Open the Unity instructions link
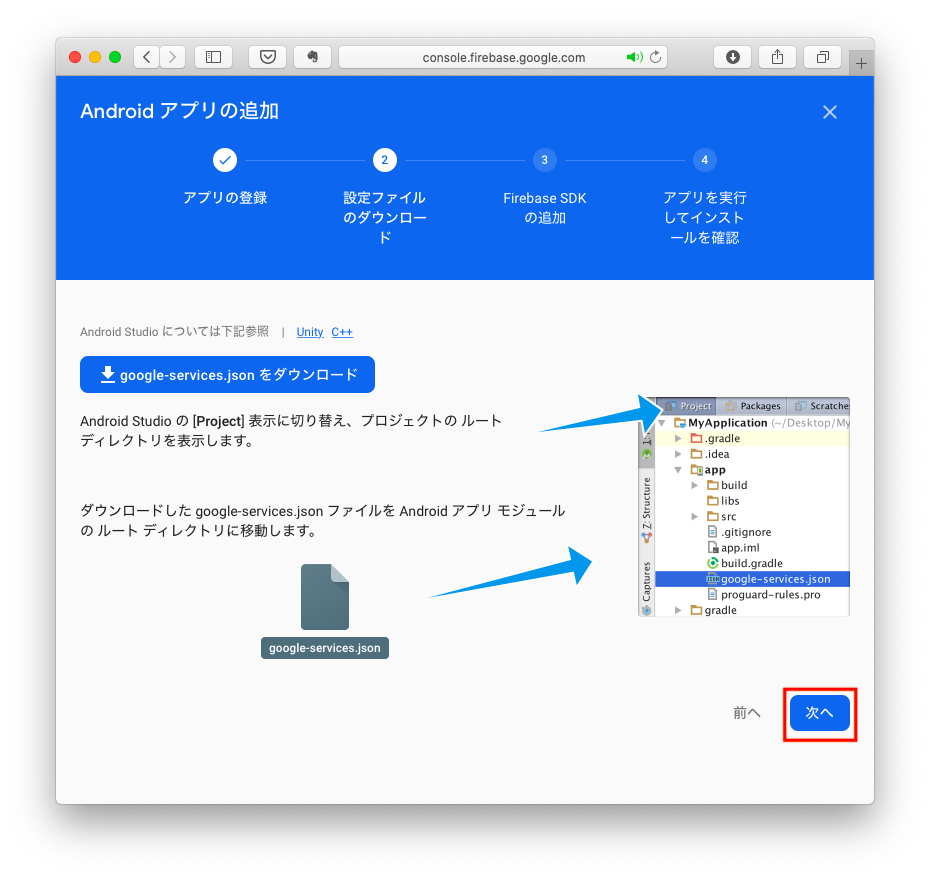Image resolution: width=930 pixels, height=878 pixels. coord(310,332)
